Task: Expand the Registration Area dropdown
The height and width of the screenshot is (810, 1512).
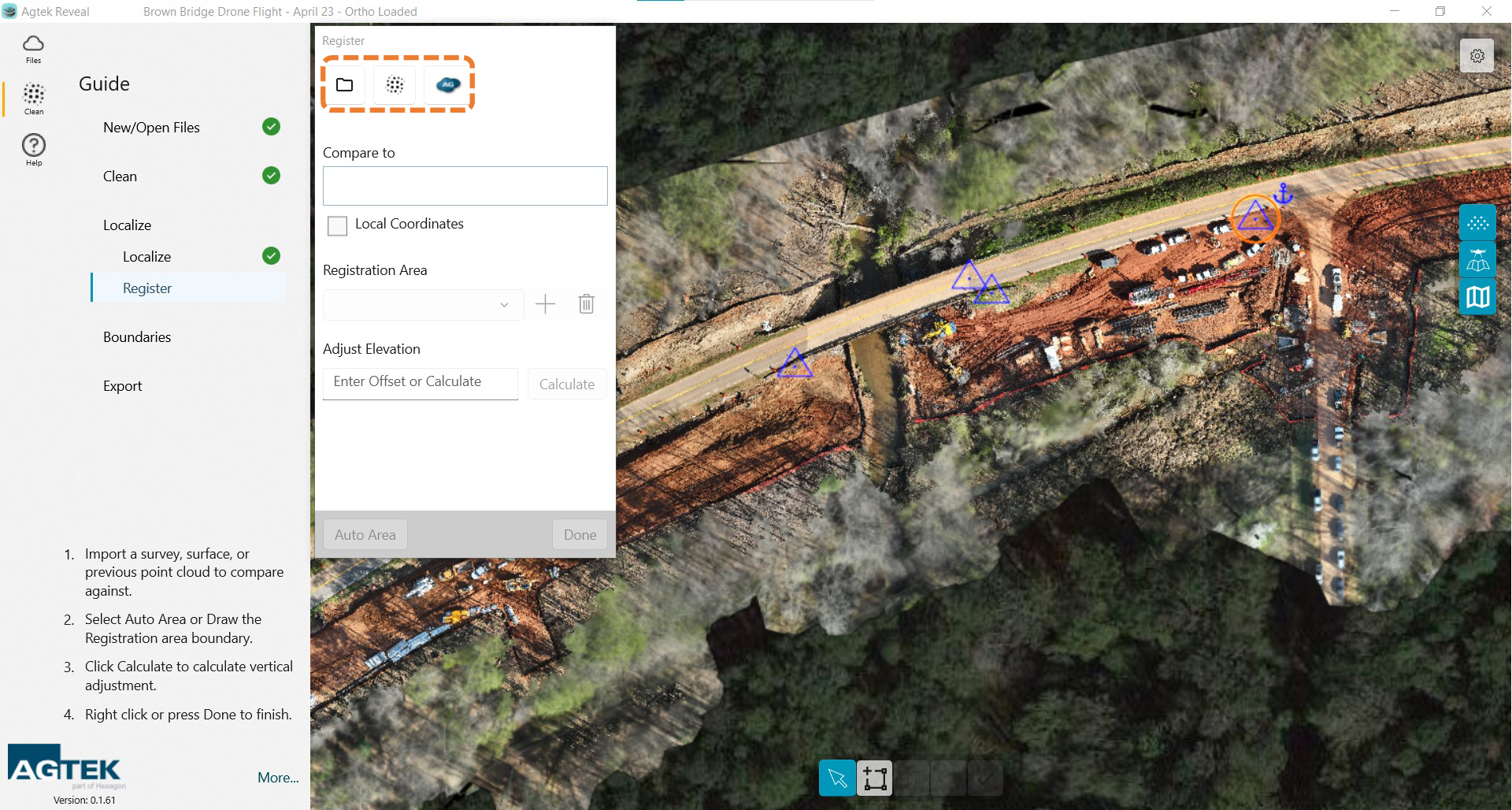Action: pyautogui.click(x=423, y=305)
